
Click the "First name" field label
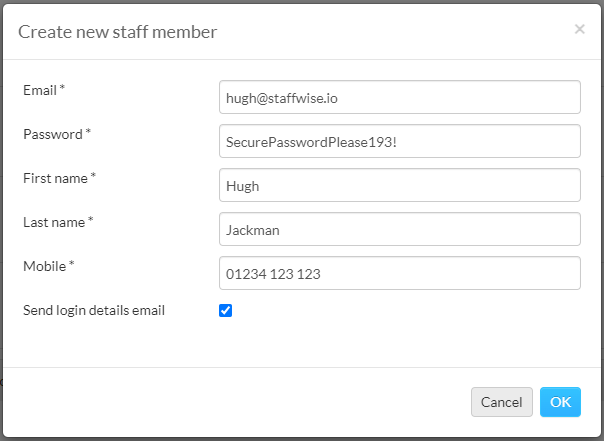[55, 178]
